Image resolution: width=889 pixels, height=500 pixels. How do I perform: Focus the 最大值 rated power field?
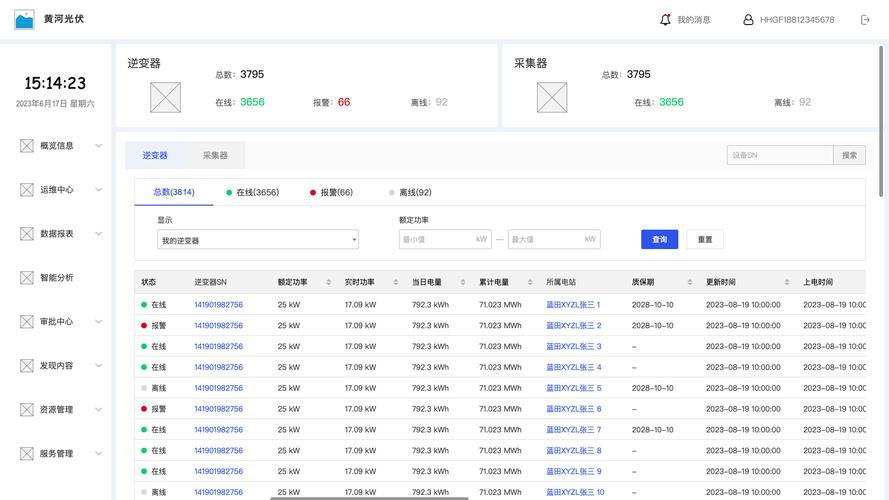point(554,239)
